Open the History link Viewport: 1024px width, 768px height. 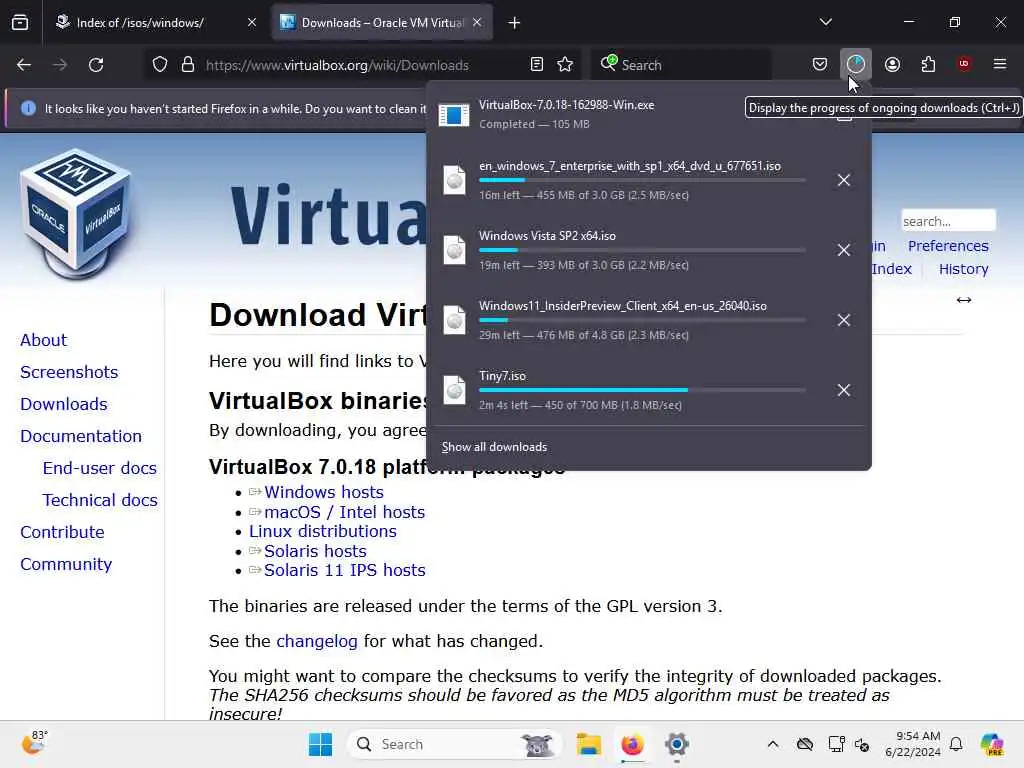(963, 269)
